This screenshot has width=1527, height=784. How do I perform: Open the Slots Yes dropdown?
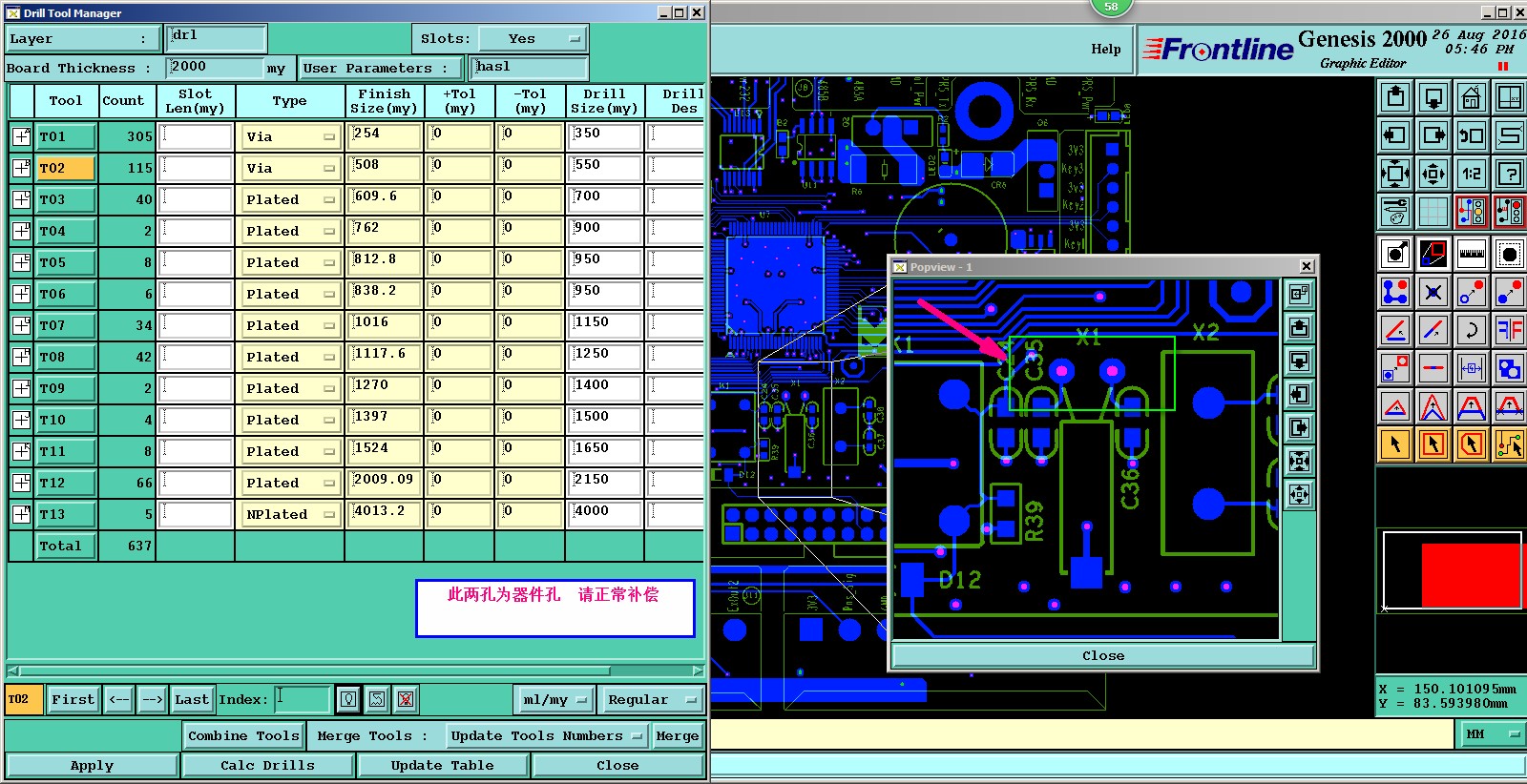pyautogui.click(x=532, y=39)
